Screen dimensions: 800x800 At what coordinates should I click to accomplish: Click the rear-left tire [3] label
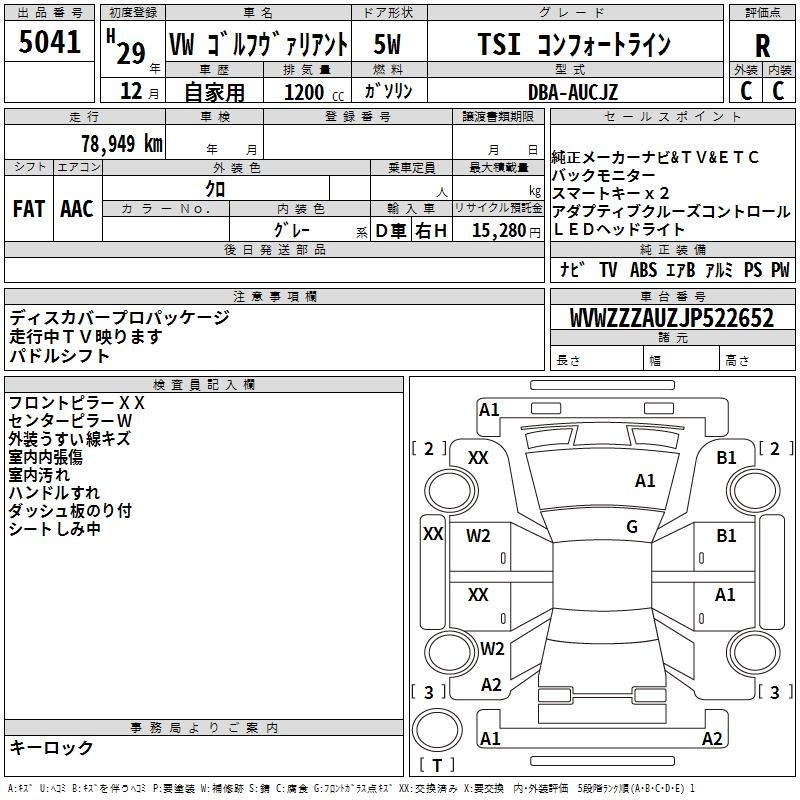(x=429, y=692)
